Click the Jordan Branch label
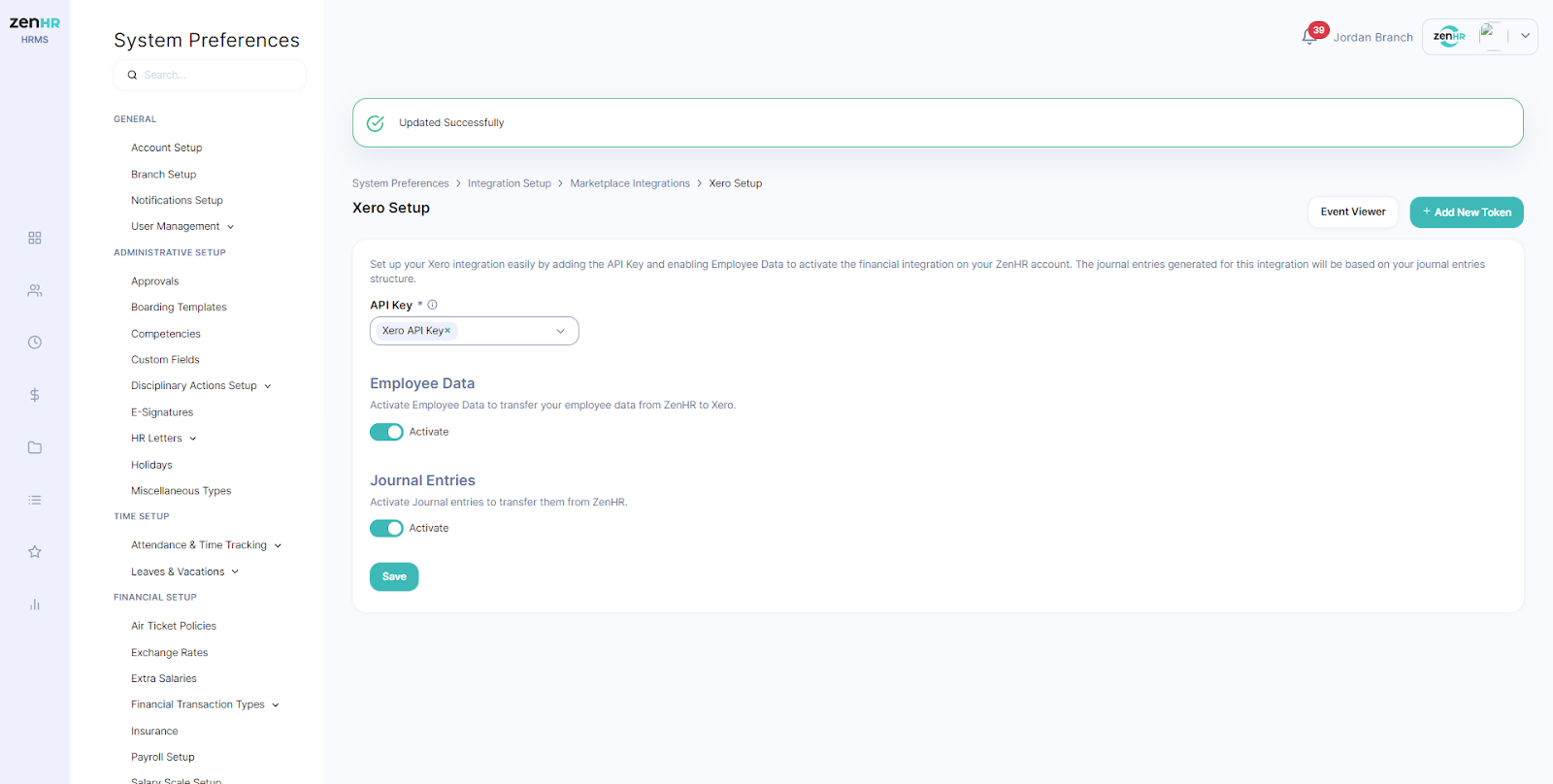Screen dimensions: 1553x784 pos(1372,37)
